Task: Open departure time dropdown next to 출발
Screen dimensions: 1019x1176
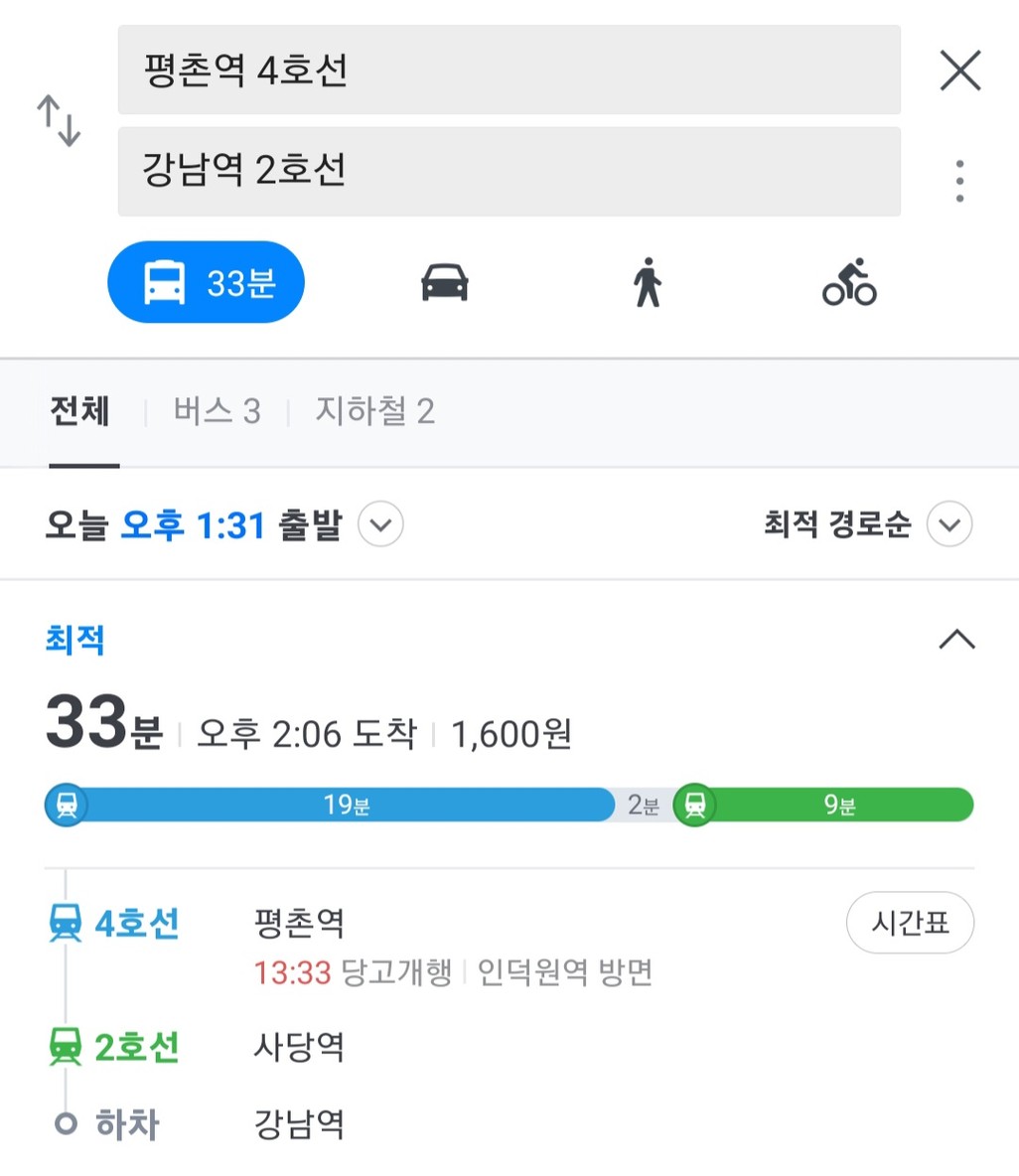Action: point(381,524)
